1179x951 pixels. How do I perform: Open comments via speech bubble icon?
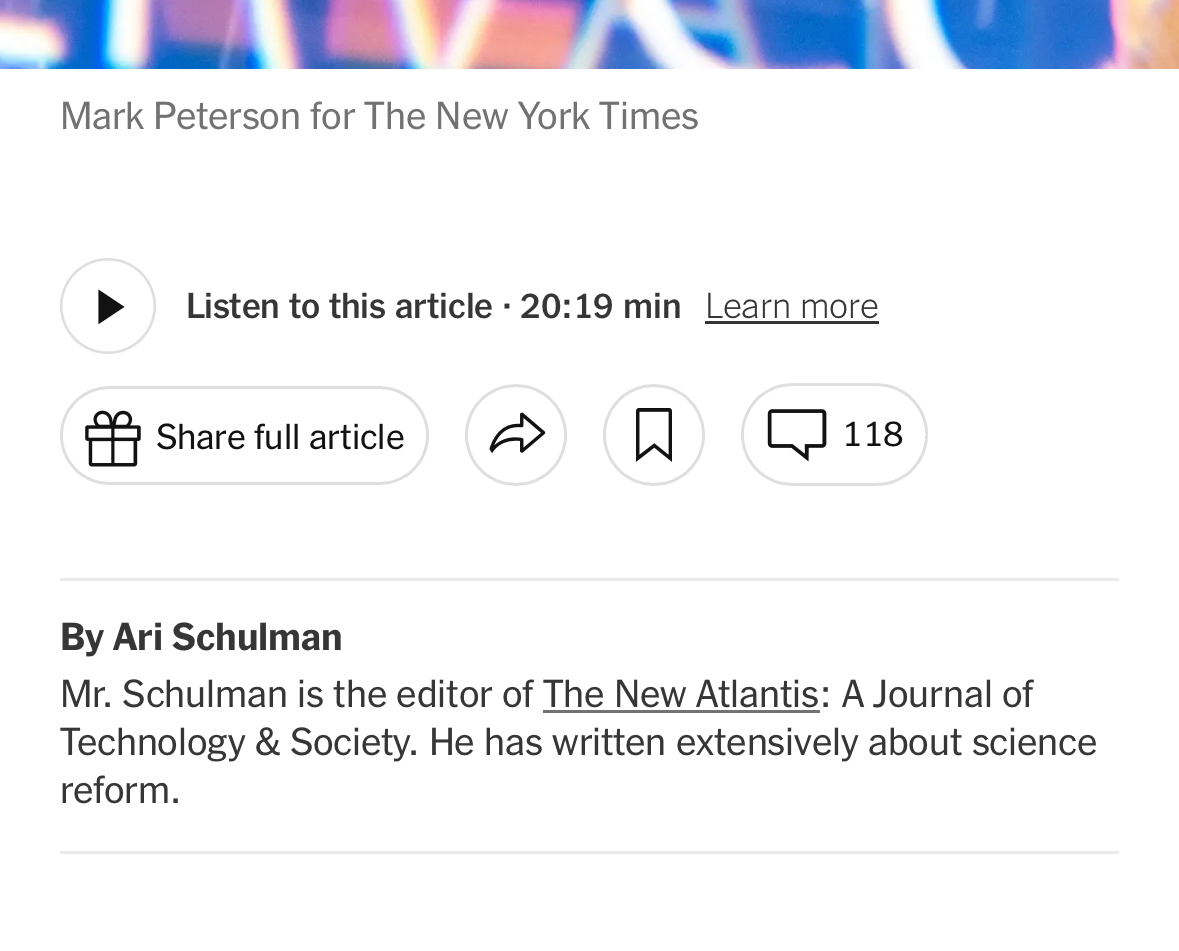click(797, 434)
